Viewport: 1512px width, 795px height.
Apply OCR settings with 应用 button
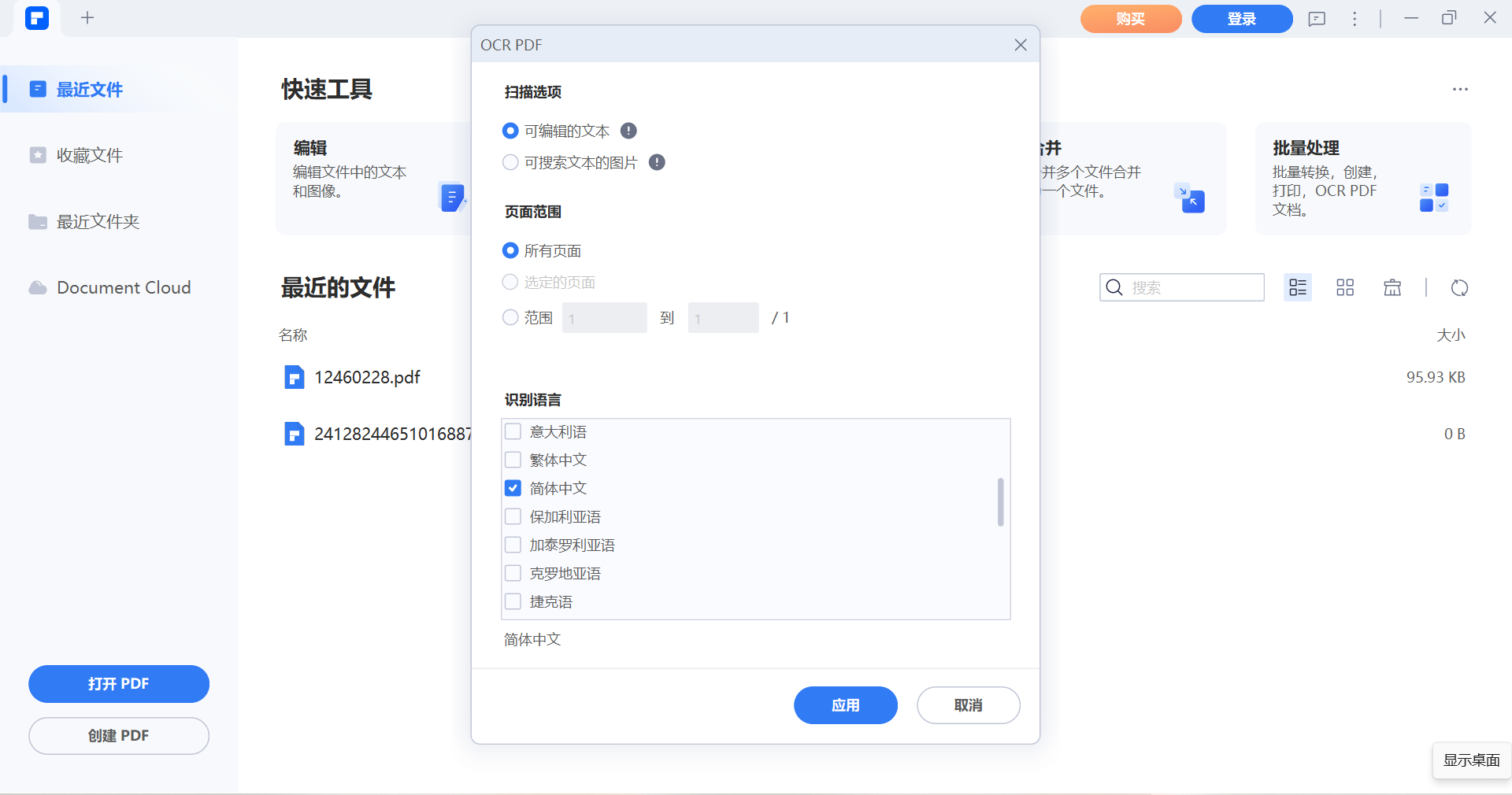[x=845, y=704]
